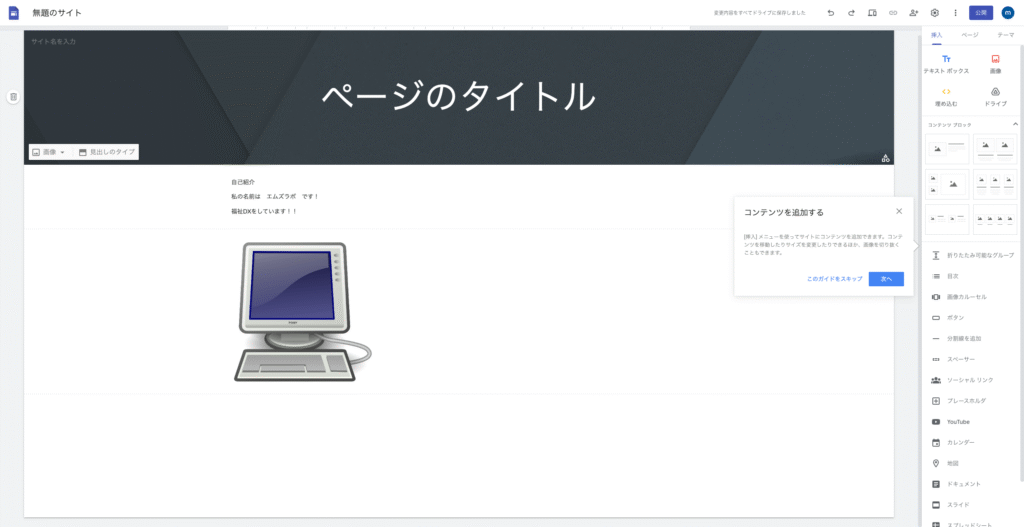Click text 私の名前は エムズラボ です！
This screenshot has width=1024, height=527.
275,197
